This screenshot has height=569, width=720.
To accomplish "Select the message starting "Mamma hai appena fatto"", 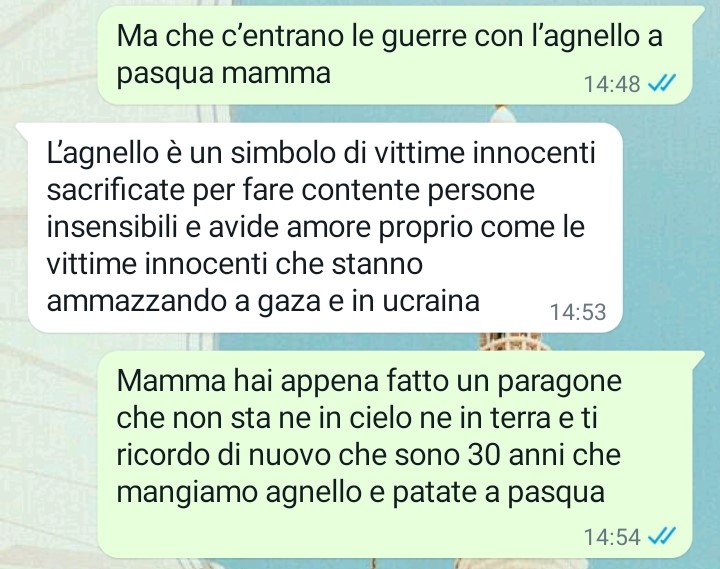I will pos(395,455).
